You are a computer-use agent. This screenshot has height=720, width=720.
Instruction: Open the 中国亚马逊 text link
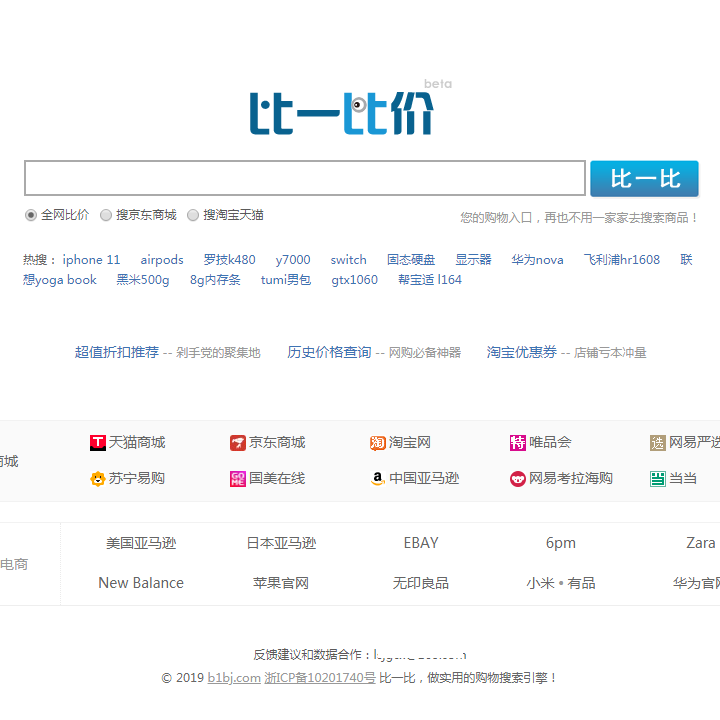[x=424, y=478]
